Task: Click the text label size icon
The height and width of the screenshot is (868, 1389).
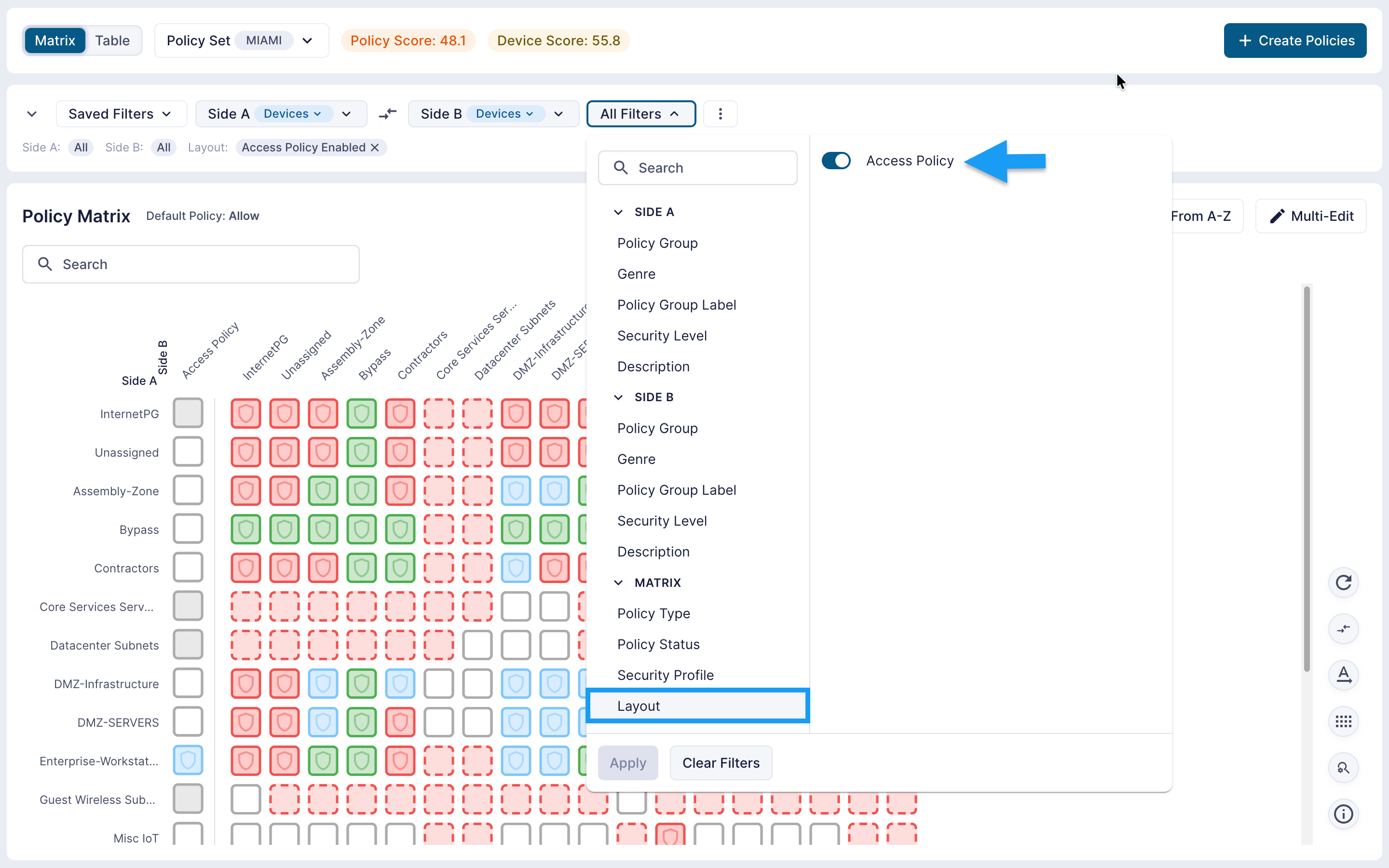Action: click(x=1344, y=675)
